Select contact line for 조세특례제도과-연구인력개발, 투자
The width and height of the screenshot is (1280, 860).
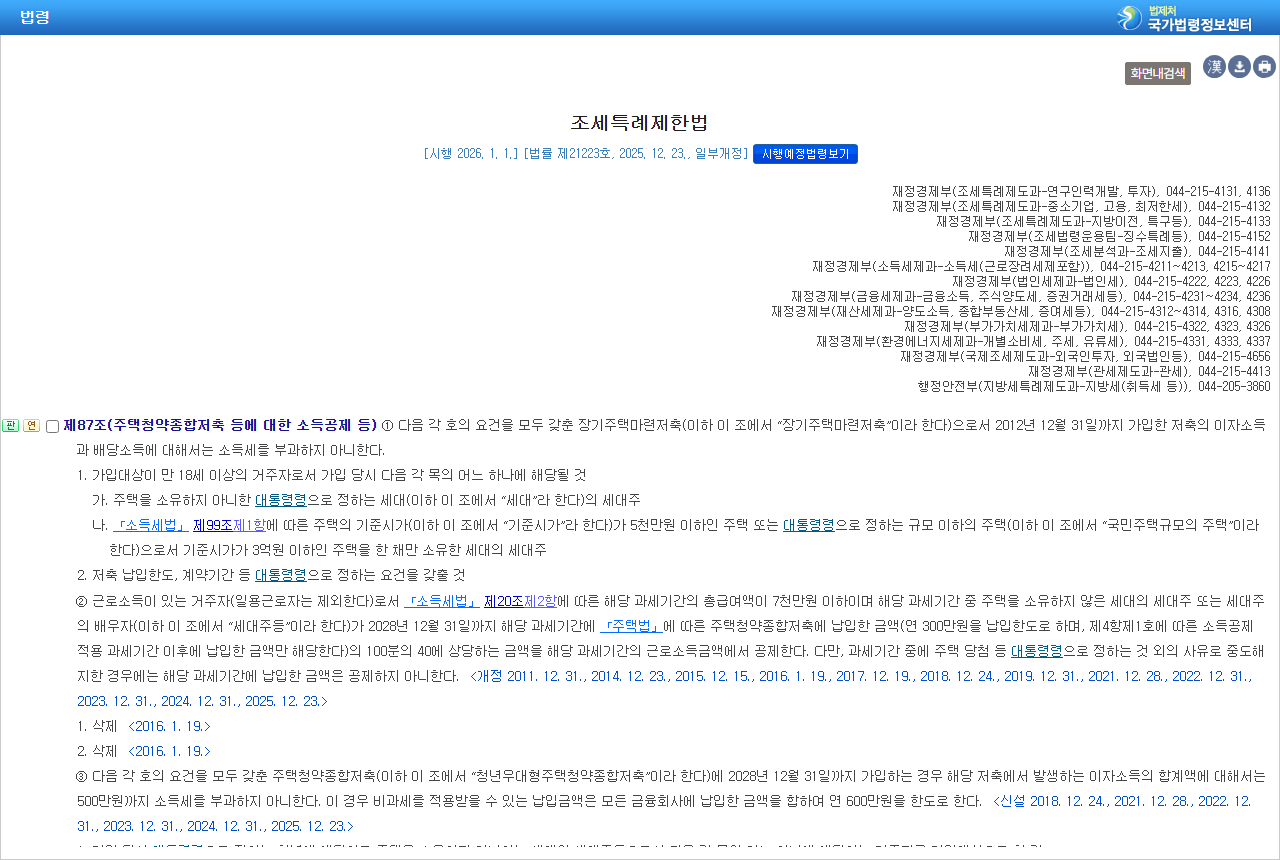pos(1081,191)
